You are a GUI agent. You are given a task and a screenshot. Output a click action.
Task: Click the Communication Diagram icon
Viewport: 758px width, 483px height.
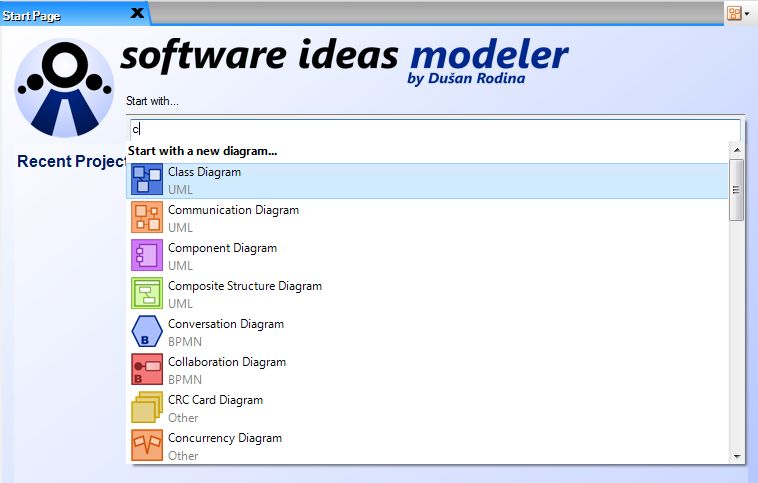(147, 217)
